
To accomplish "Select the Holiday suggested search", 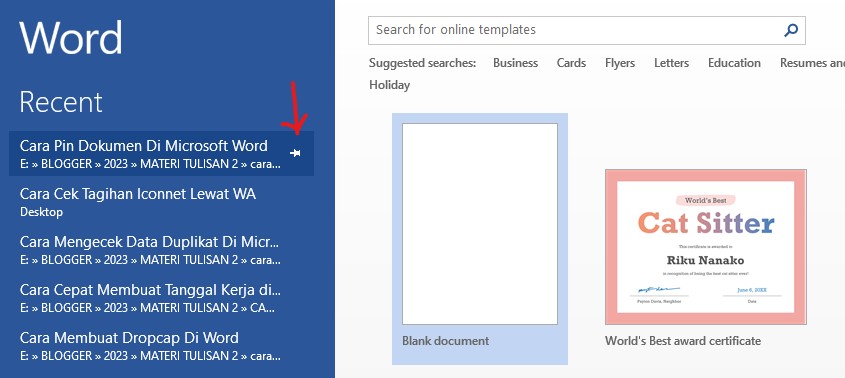I will 389,85.
